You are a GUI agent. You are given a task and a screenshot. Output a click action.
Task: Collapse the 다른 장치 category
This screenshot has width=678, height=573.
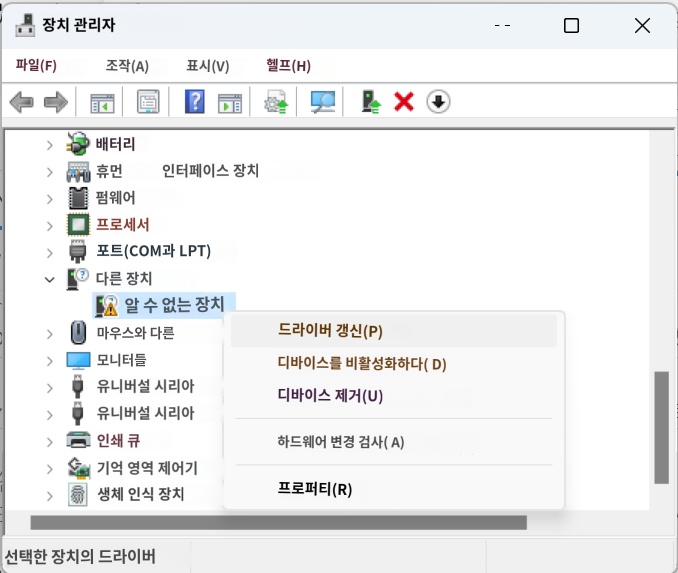pos(50,280)
